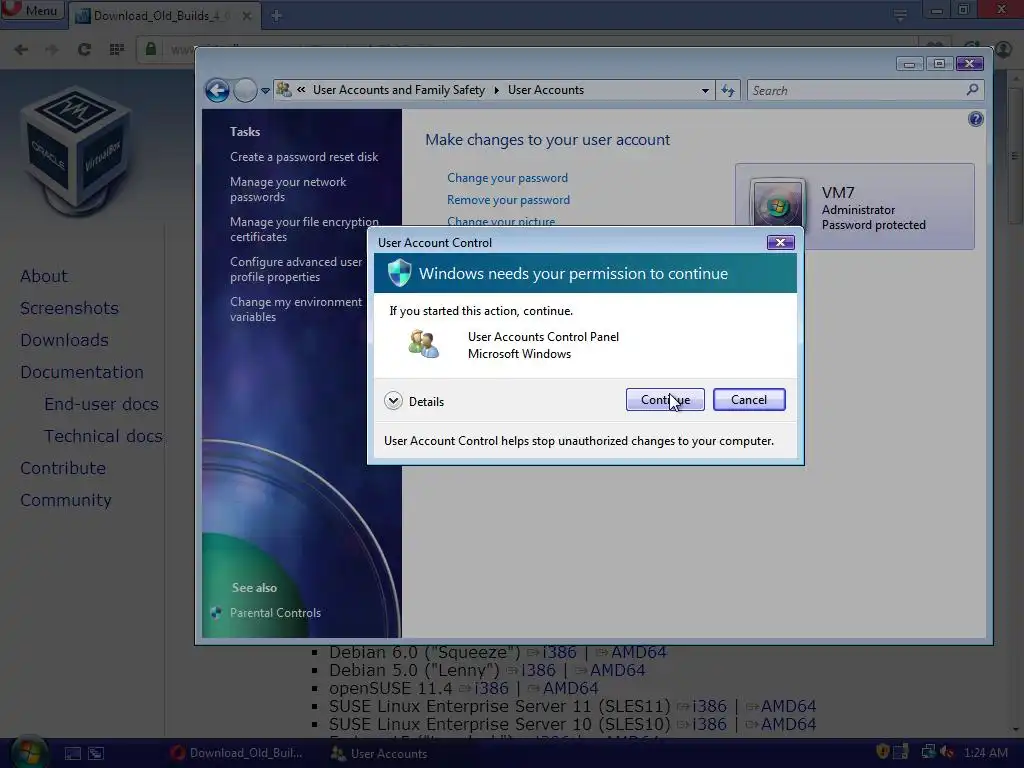Click the network tray icon
1024x768 pixels.
coord(928,752)
